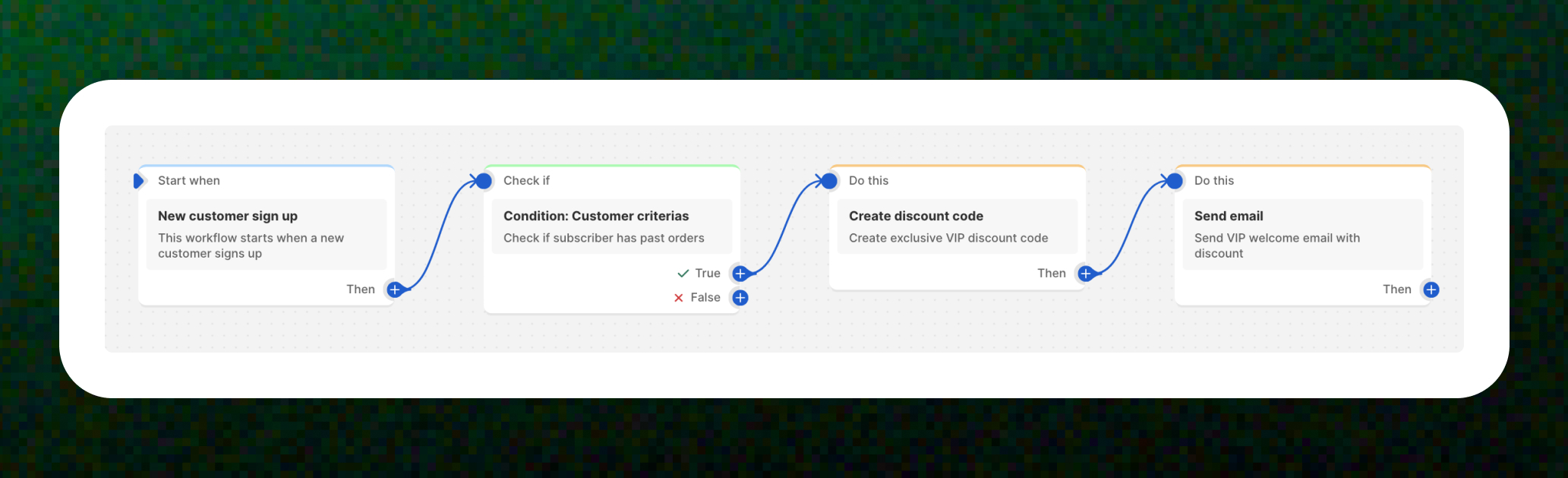Open the Condition: Customer criterias card

(x=612, y=226)
